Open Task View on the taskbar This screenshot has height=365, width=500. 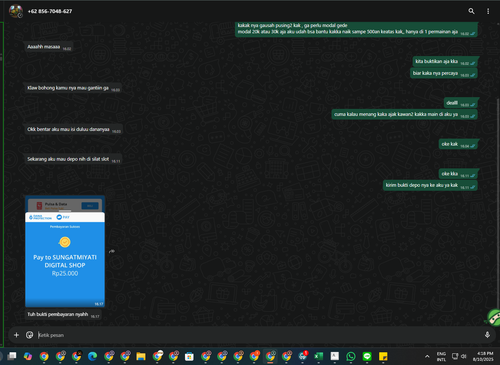point(12,356)
